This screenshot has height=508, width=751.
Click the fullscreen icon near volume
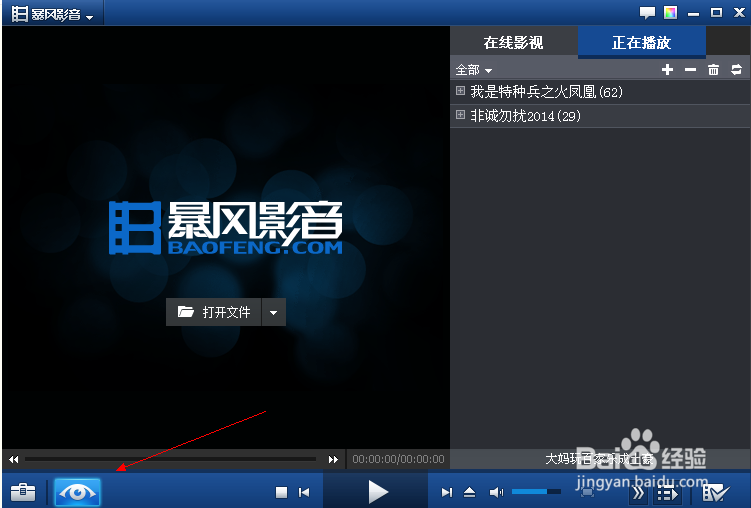point(588,492)
